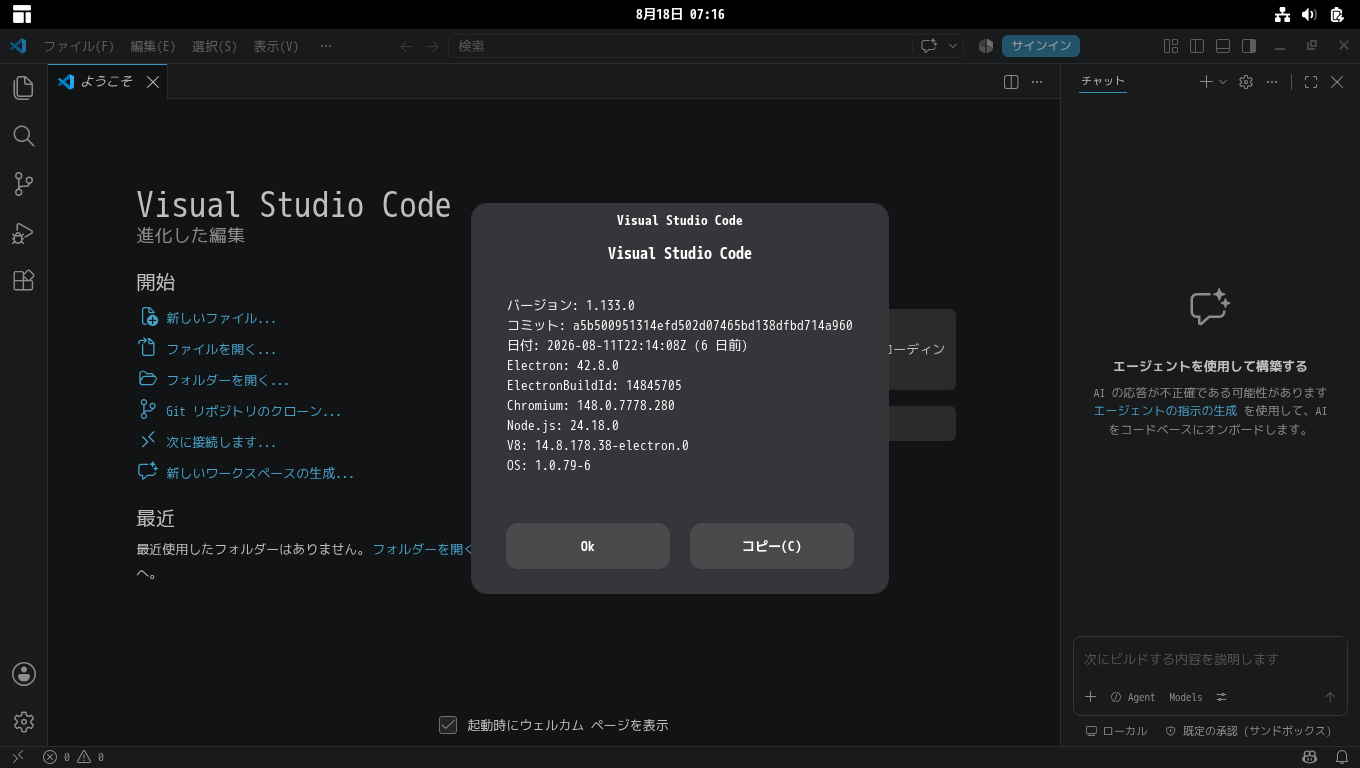Focus the command center search box
1360x768 pixels.
click(x=680, y=46)
